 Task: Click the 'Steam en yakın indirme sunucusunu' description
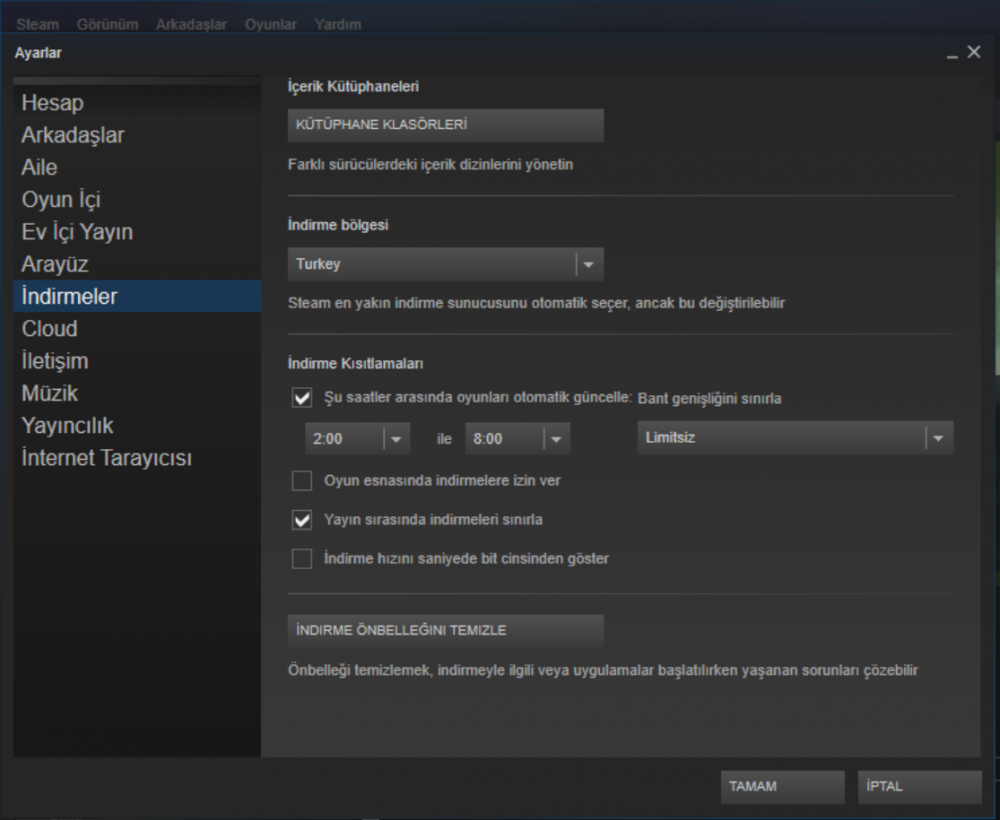tap(536, 303)
